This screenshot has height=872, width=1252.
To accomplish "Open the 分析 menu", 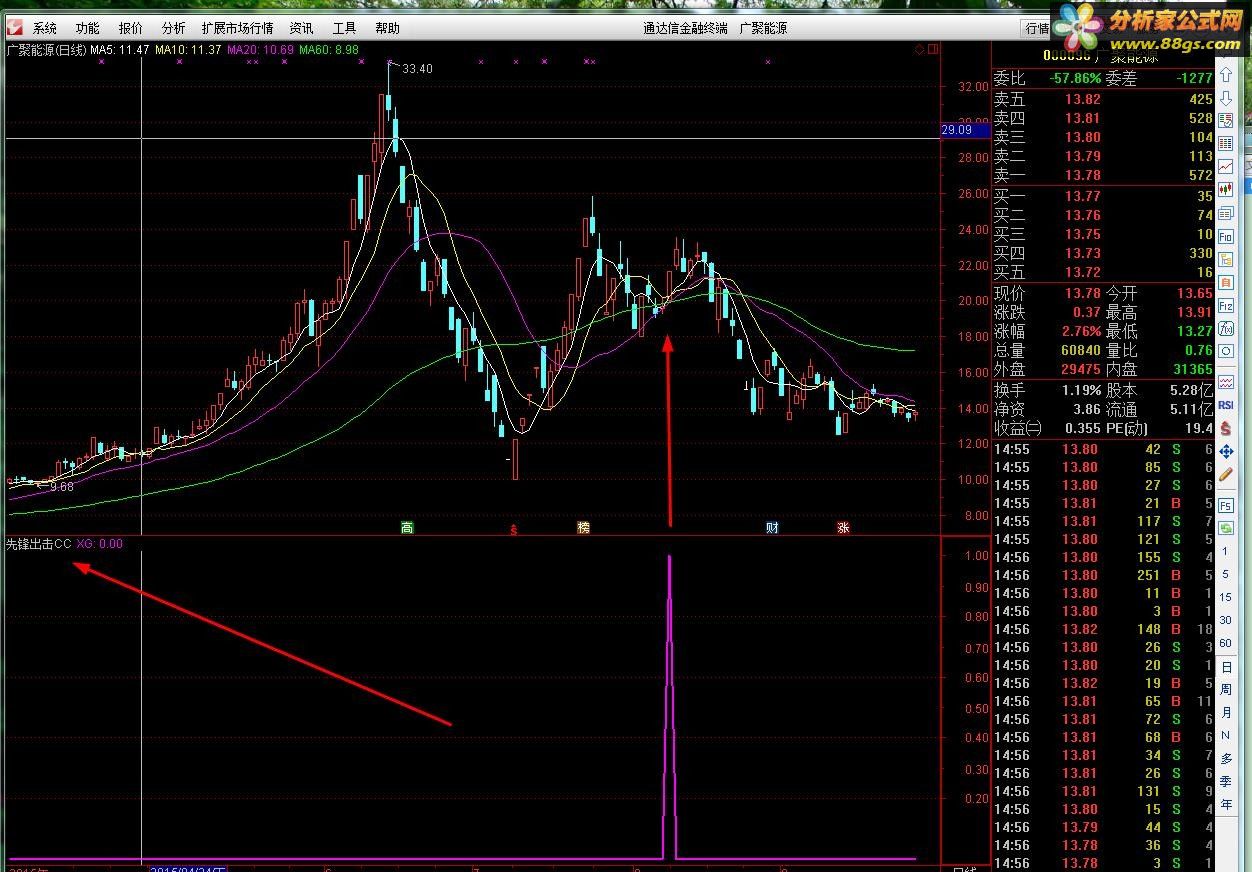I will point(174,28).
